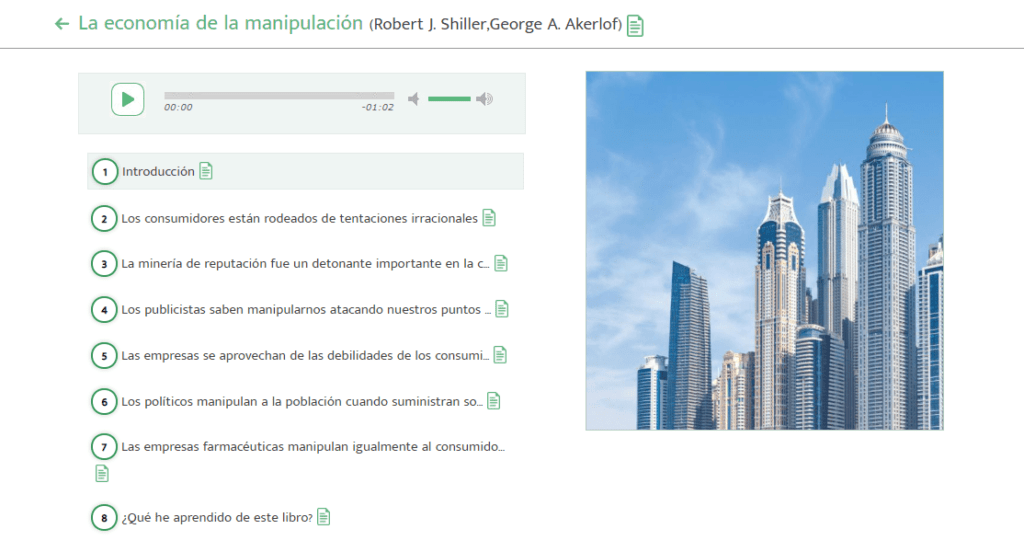Viewport: 1024px width, 552px height.
Task: Click the number 2 chapter circle
Action: 104,219
